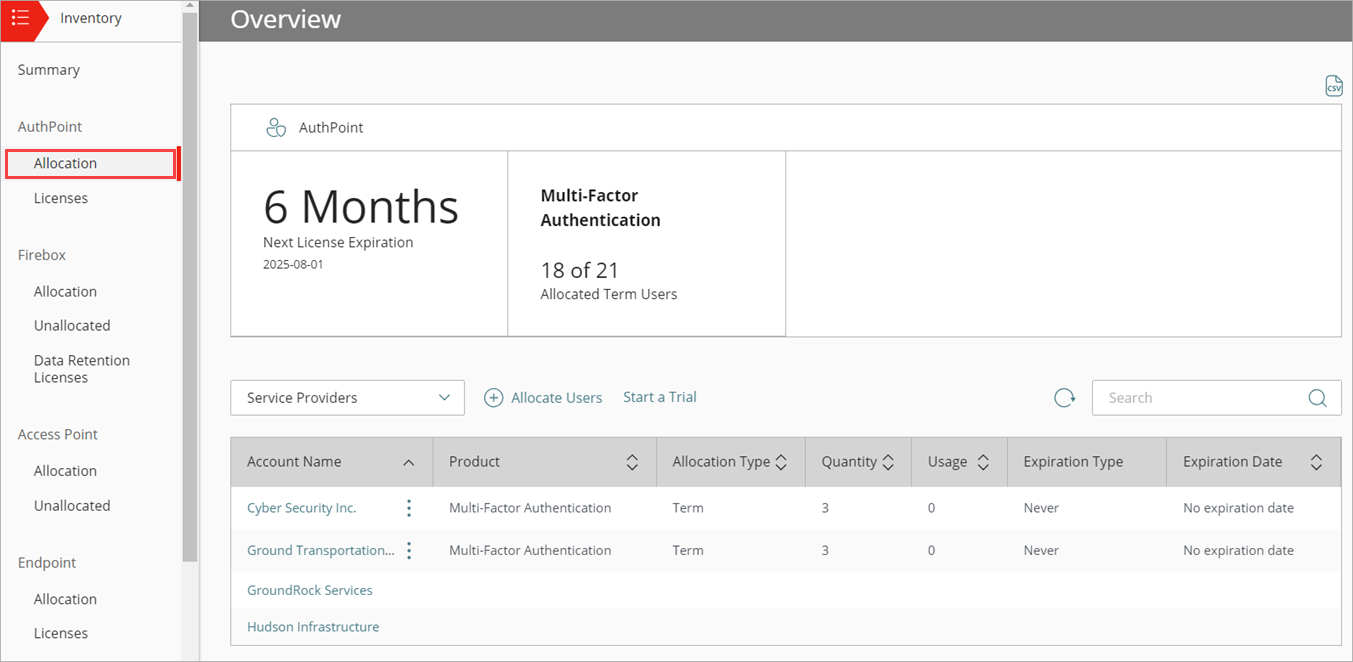Click the plus icon beside Allocate Users
1353x662 pixels.
click(x=493, y=397)
